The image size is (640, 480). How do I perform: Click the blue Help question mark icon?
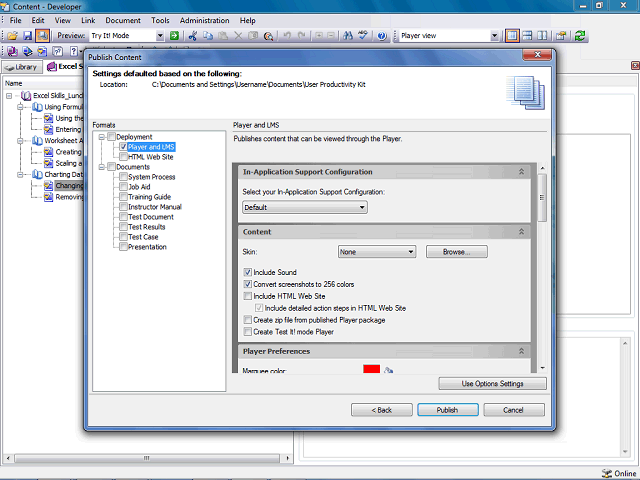click(382, 36)
